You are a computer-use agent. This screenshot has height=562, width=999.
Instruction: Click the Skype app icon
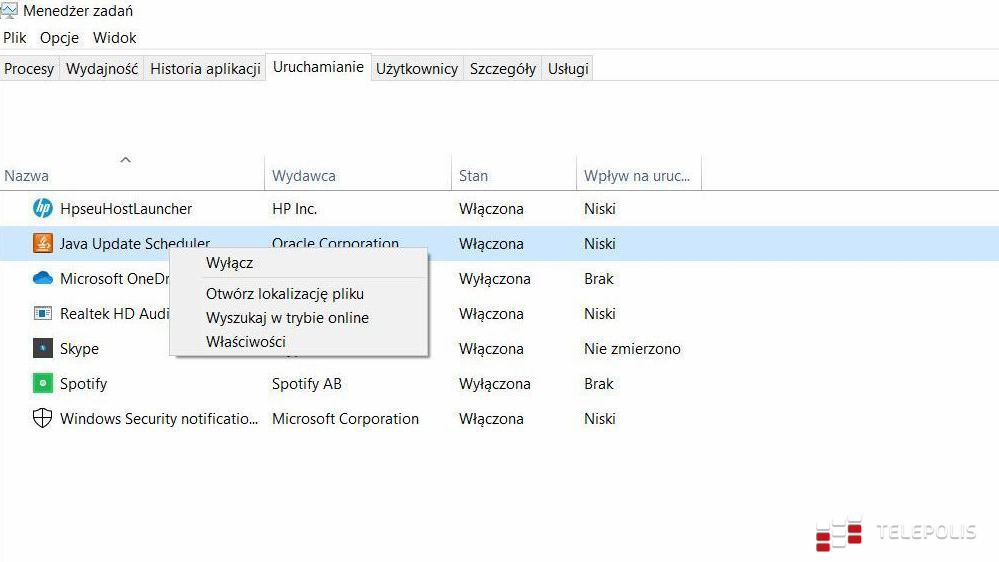point(42,349)
